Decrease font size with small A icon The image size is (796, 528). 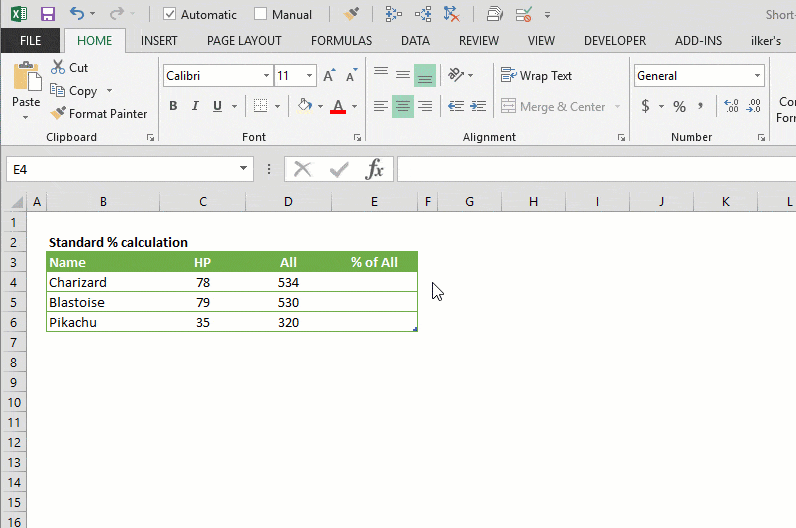pos(351,76)
